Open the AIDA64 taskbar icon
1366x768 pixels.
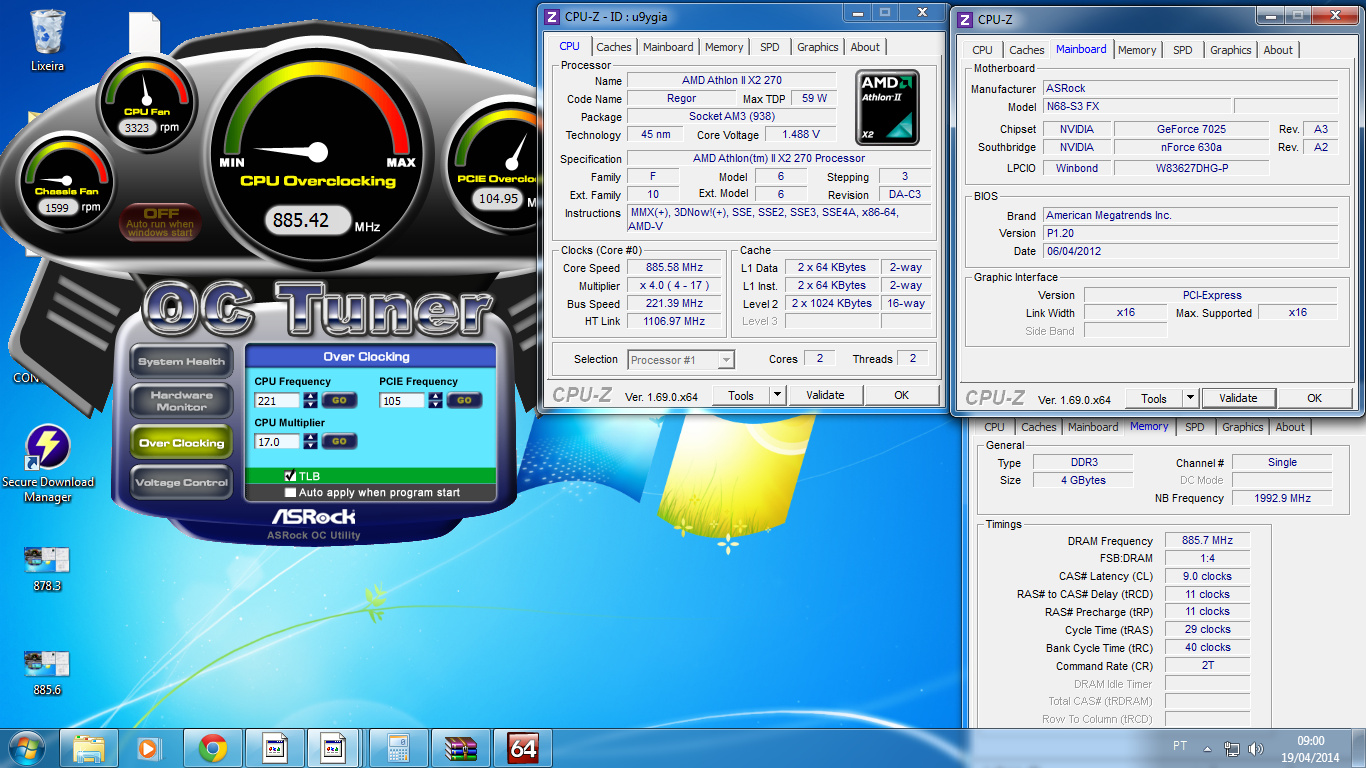(523, 748)
